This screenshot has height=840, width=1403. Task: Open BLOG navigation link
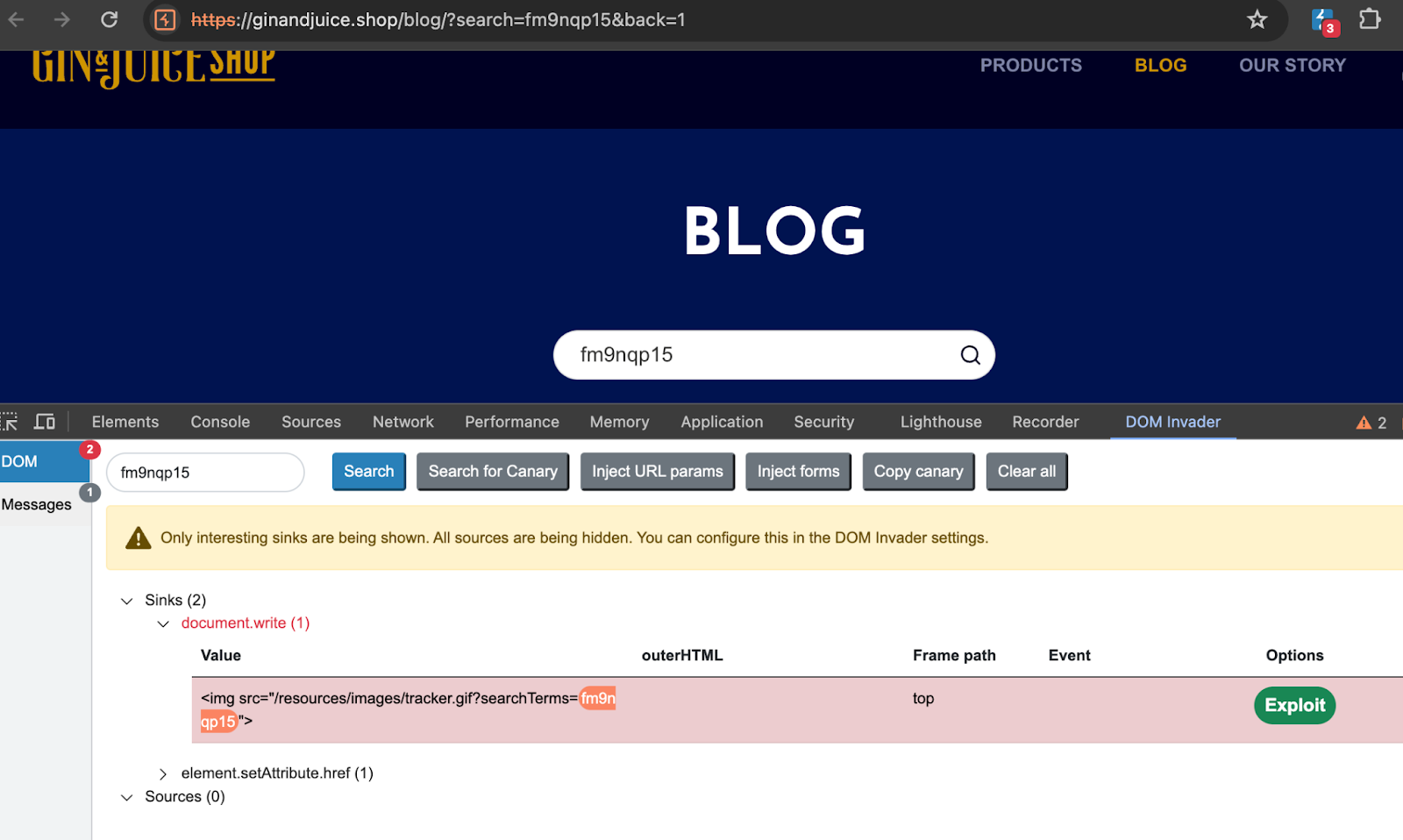[1161, 65]
